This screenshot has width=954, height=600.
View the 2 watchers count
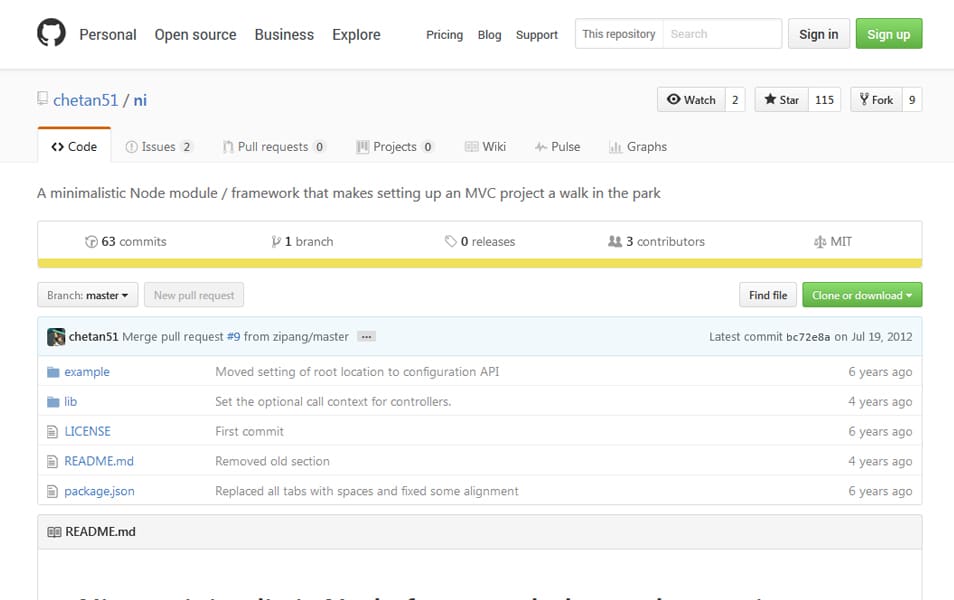735,100
